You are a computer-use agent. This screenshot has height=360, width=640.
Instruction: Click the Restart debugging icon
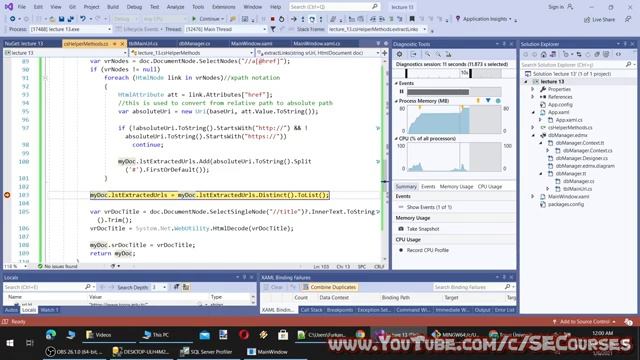click(281, 19)
